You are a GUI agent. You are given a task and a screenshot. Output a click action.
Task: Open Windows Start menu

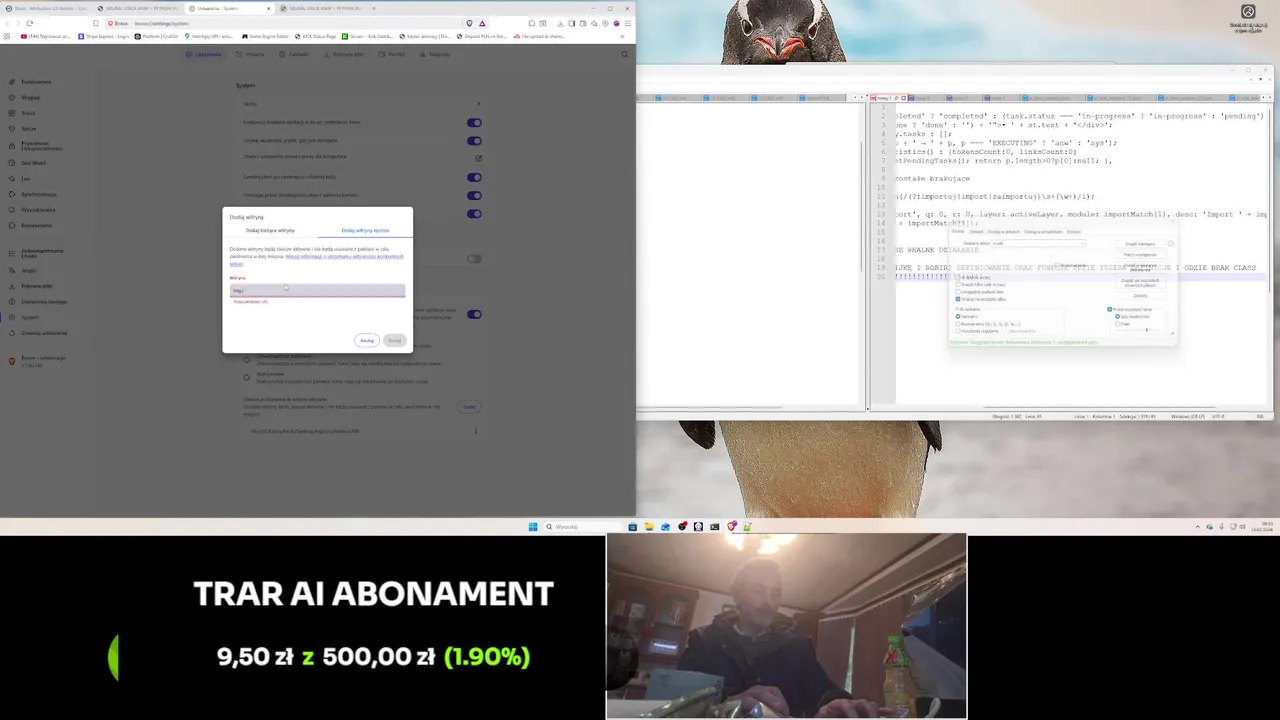(x=533, y=526)
